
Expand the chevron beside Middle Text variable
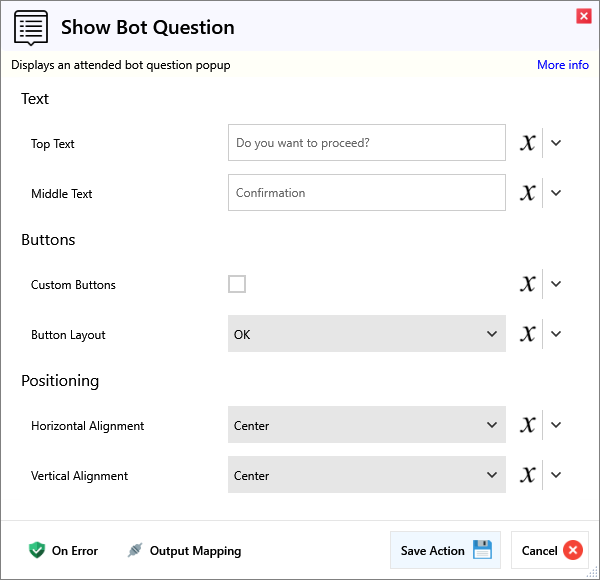coord(557,193)
